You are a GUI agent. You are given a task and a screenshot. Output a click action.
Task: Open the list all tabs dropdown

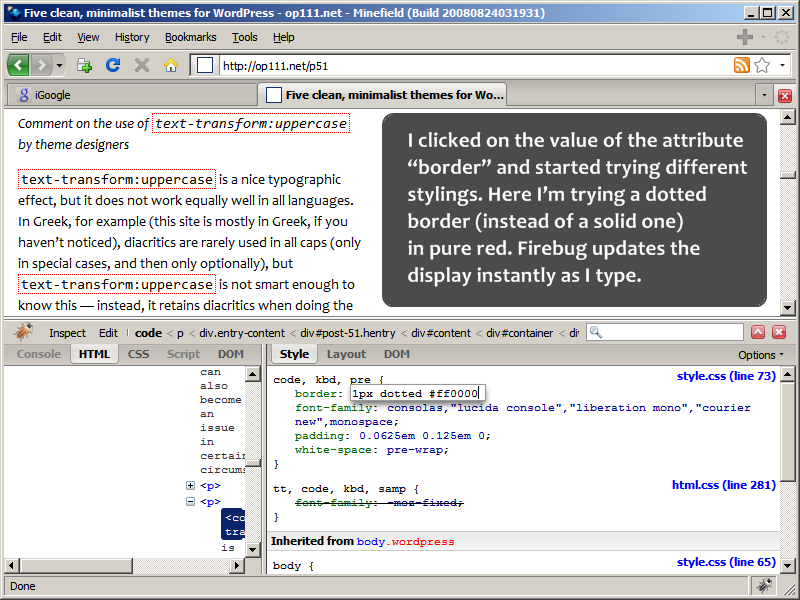pos(764,95)
